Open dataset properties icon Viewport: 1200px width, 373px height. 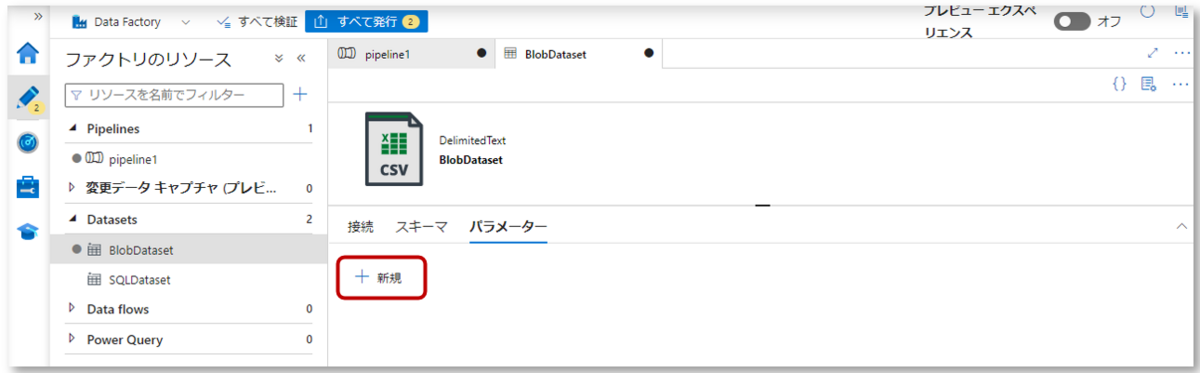click(x=1149, y=83)
